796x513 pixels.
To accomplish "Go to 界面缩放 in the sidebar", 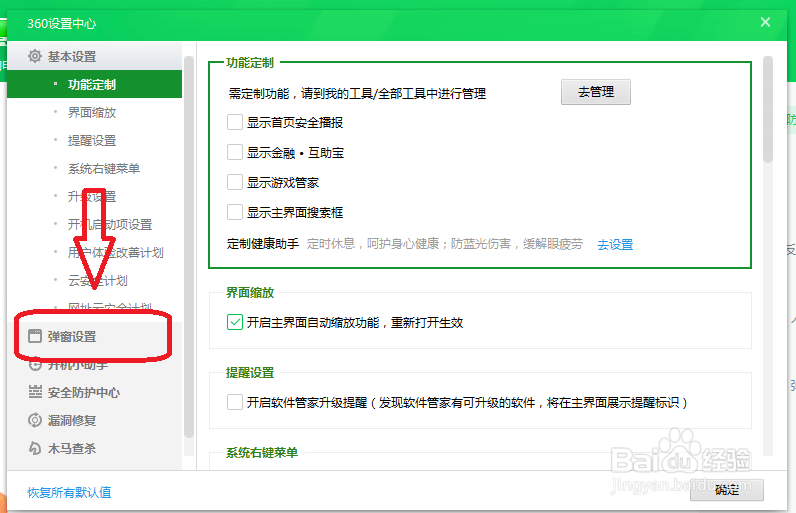I will coord(94,112).
